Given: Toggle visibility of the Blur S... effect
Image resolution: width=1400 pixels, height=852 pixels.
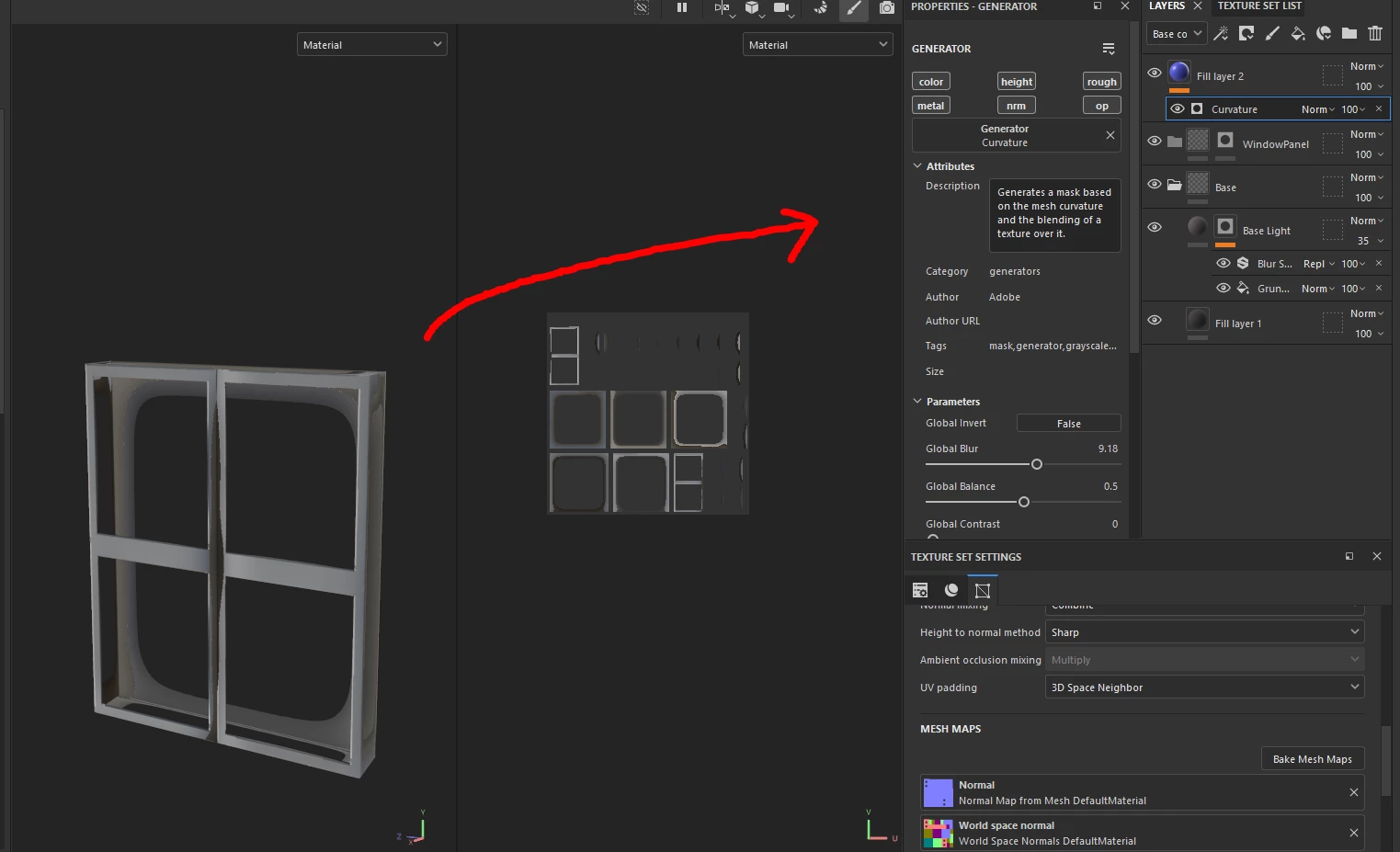Looking at the screenshot, I should tap(1224, 263).
